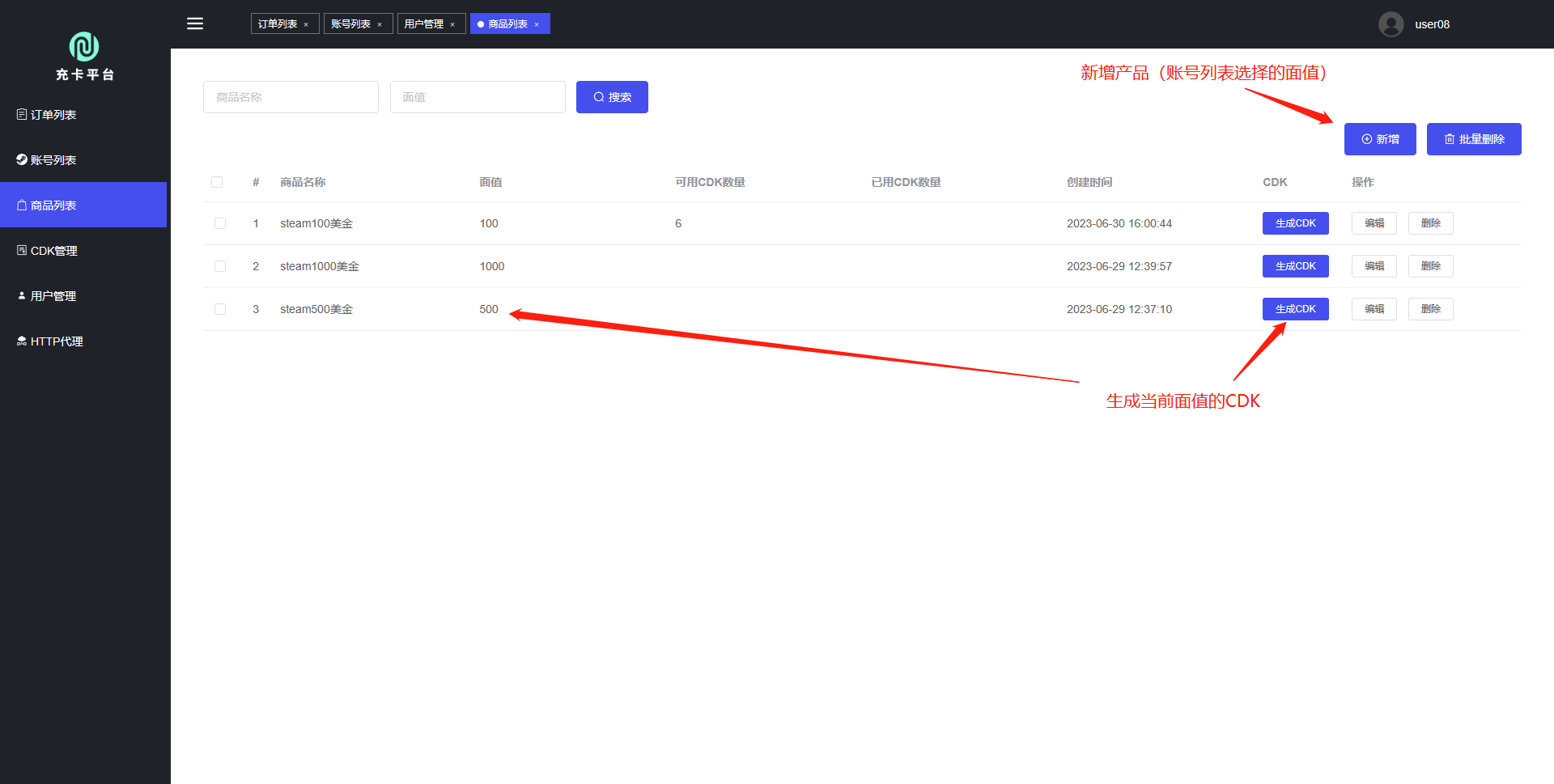Delete the steam100美金 product
This screenshot has width=1554, height=784.
pyautogui.click(x=1431, y=223)
